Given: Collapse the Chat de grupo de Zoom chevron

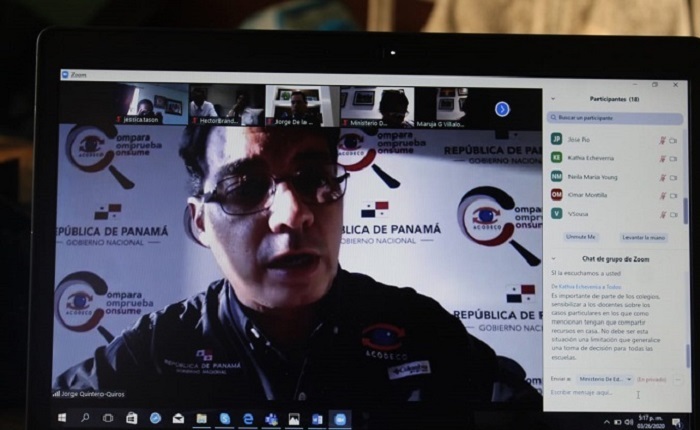Looking at the screenshot, I should coord(554,259).
